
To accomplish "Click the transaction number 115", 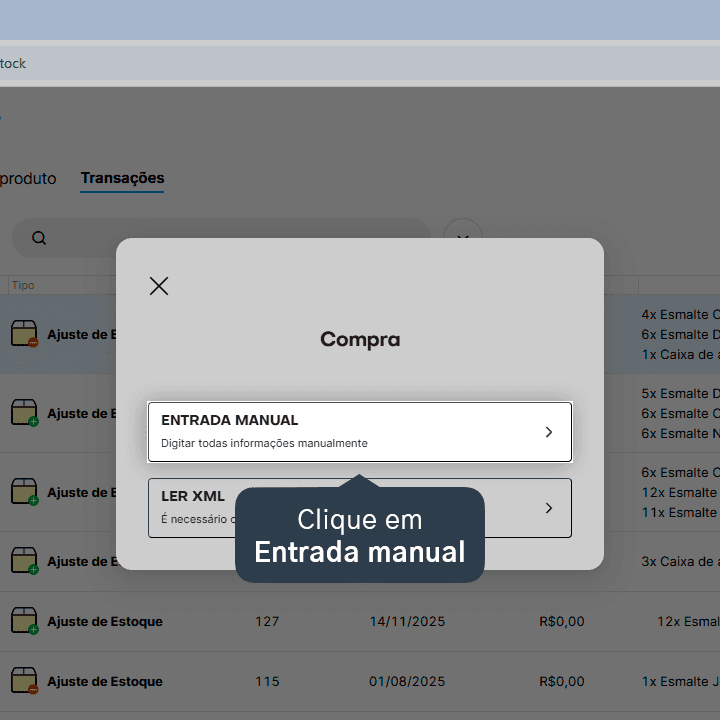I will (x=267, y=681).
